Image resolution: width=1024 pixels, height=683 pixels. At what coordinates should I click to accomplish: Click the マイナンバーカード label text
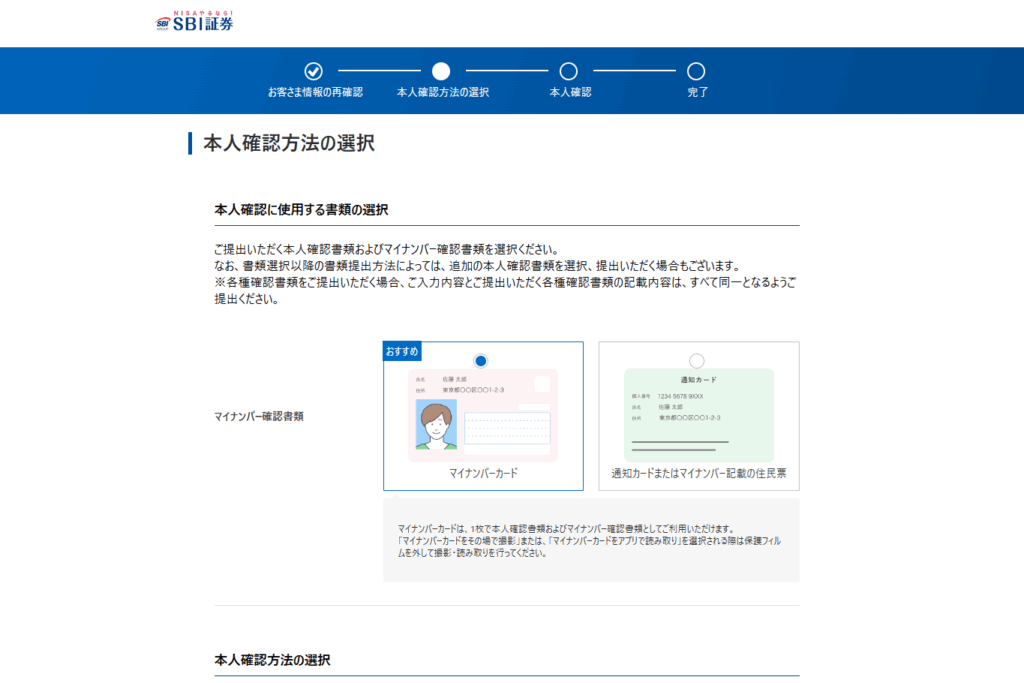(x=483, y=473)
